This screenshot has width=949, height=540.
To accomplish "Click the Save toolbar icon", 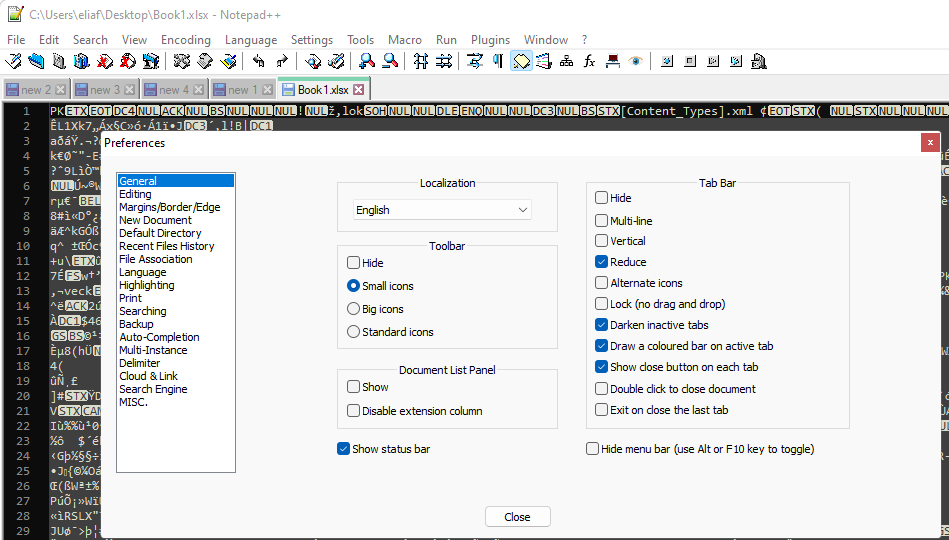I will pyautogui.click(x=59, y=61).
